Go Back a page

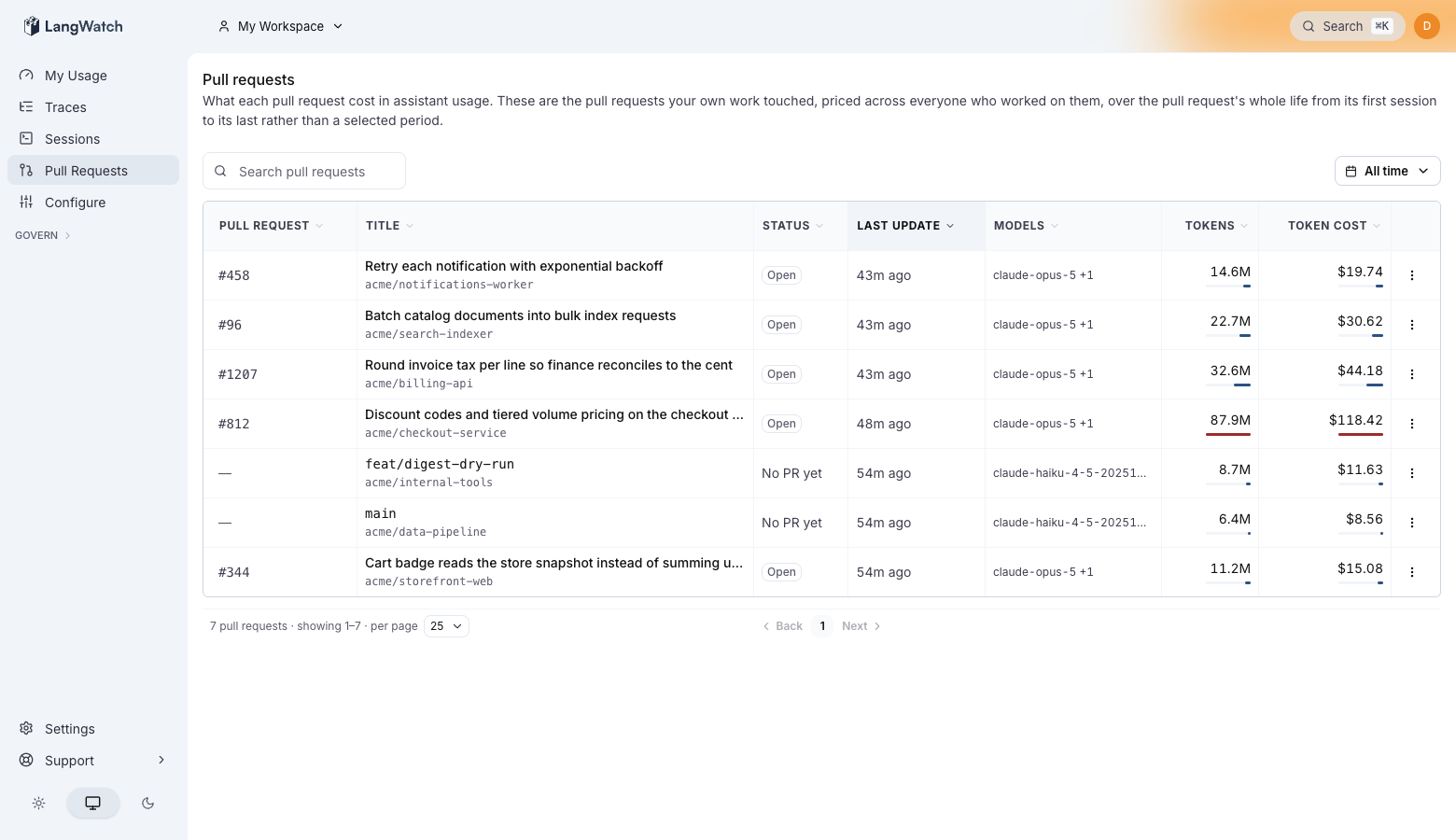click(x=783, y=626)
